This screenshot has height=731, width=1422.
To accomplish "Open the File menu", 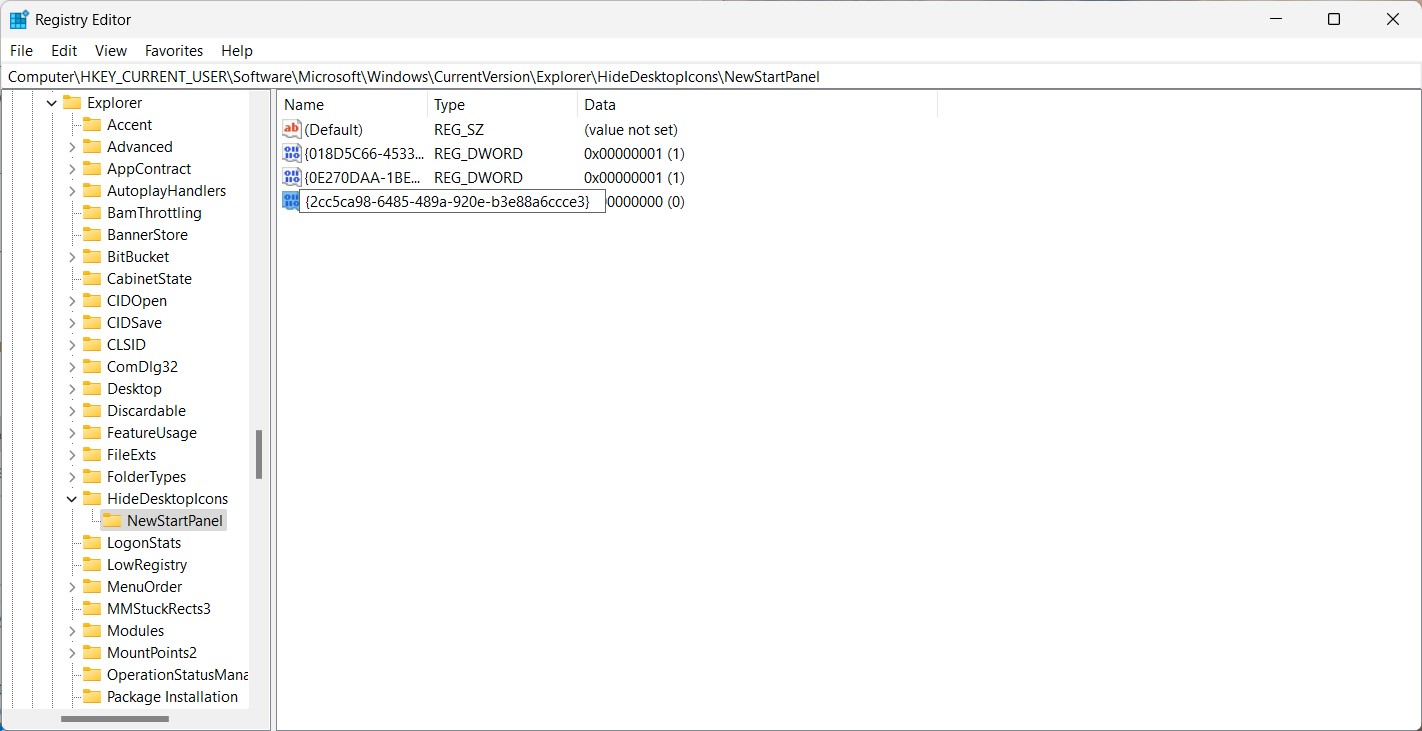I will click(21, 50).
